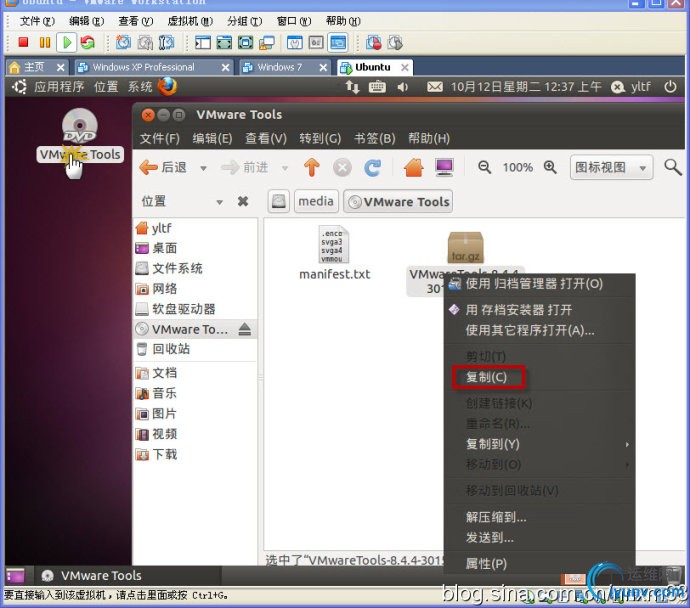Open properties from context menu
This screenshot has height=608, width=690.
[x=540, y=564]
